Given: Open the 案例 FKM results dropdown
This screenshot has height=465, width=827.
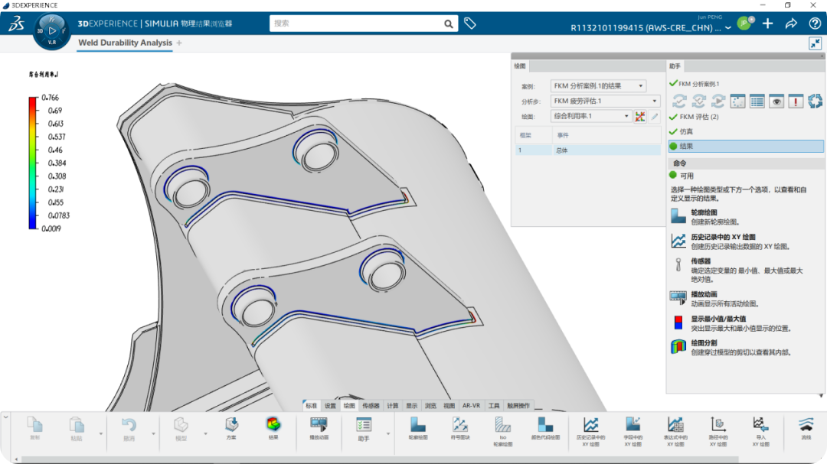Looking at the screenshot, I should 598,86.
